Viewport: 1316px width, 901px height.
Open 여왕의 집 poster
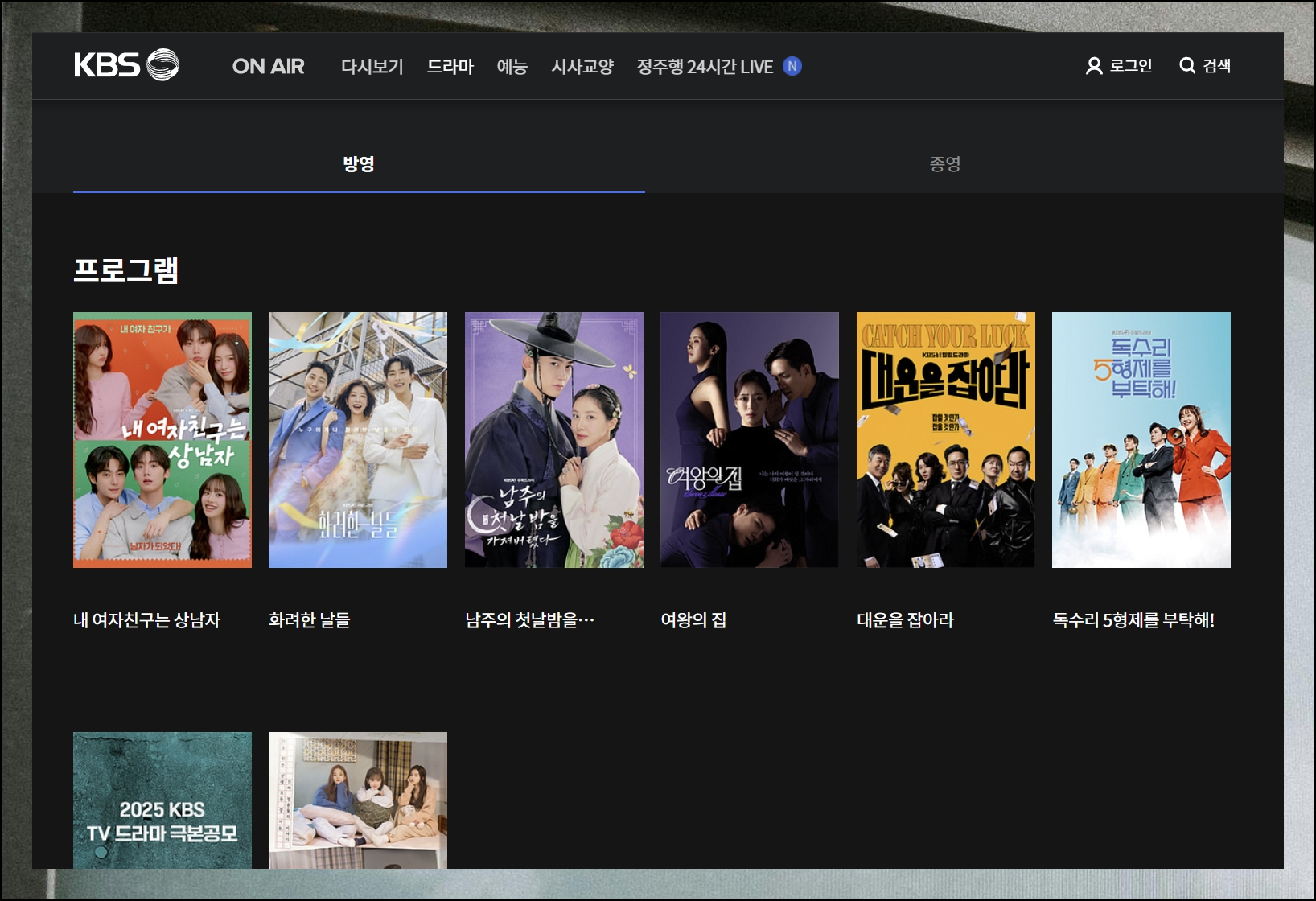tap(750, 440)
